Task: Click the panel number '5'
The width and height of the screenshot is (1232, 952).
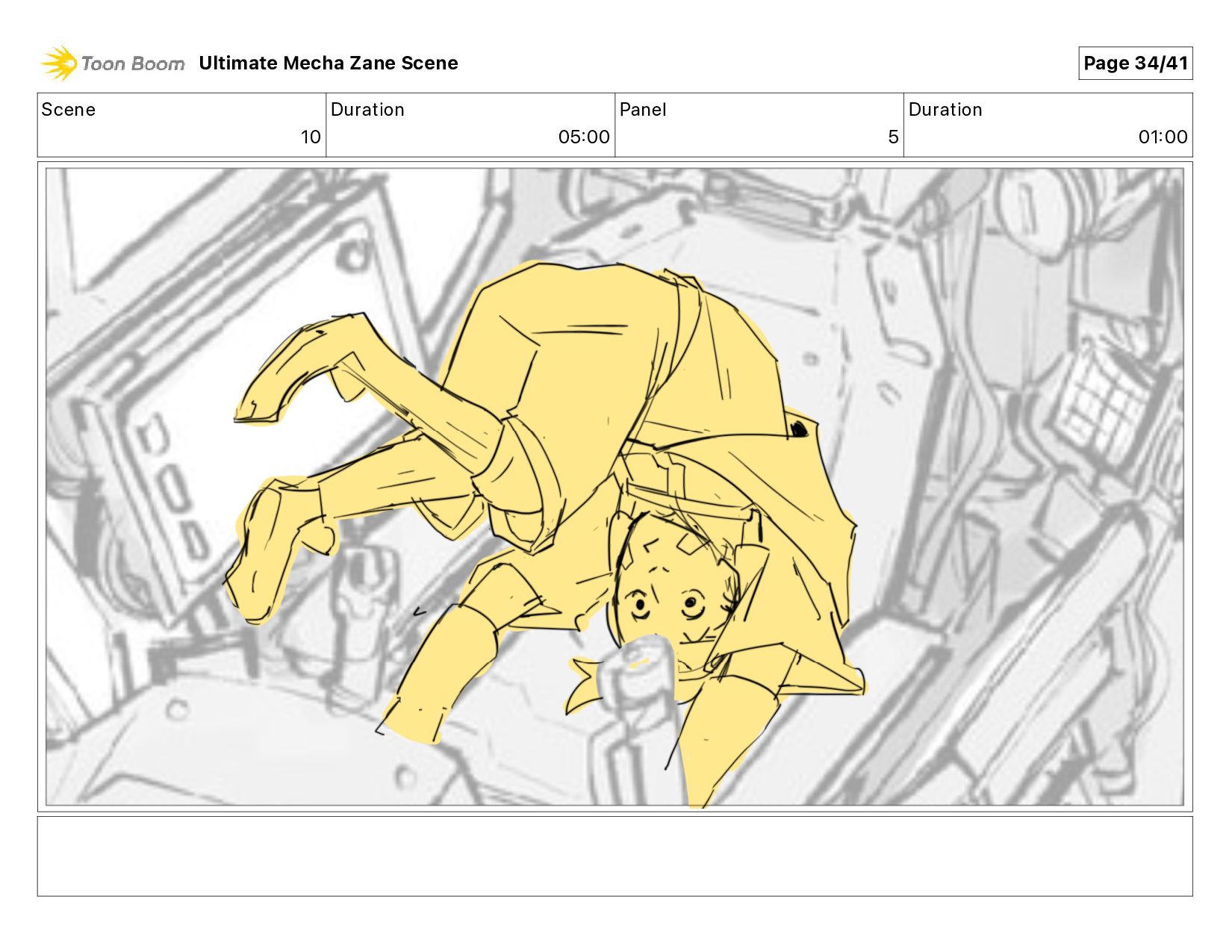Action: [893, 137]
